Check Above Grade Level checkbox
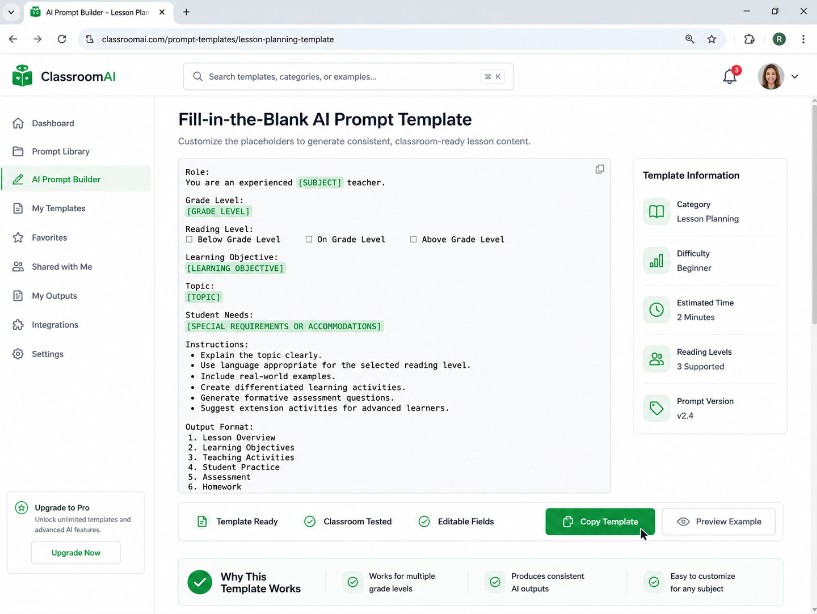817x614 pixels. point(413,239)
